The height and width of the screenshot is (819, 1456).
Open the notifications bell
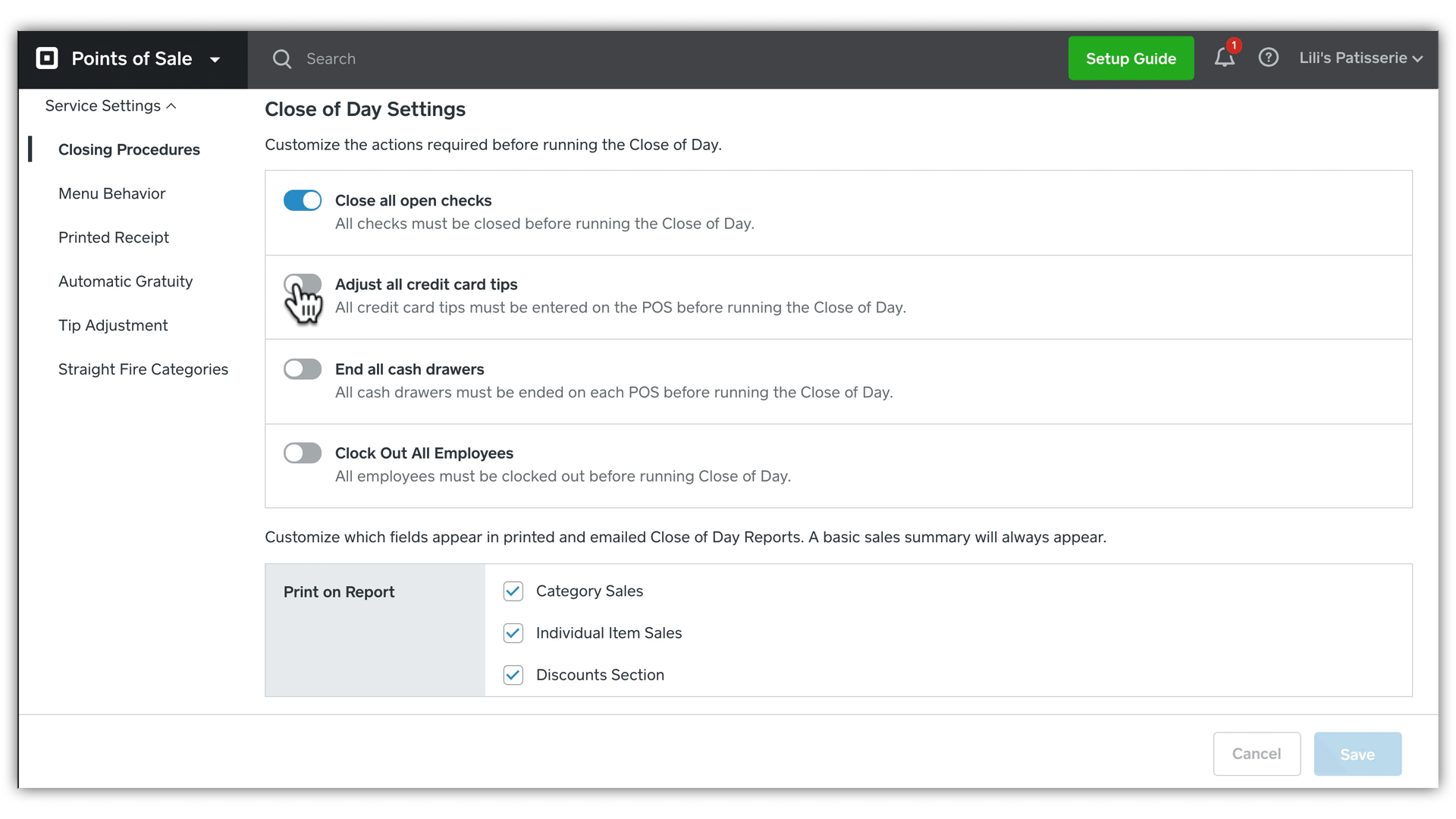pyautogui.click(x=1224, y=58)
